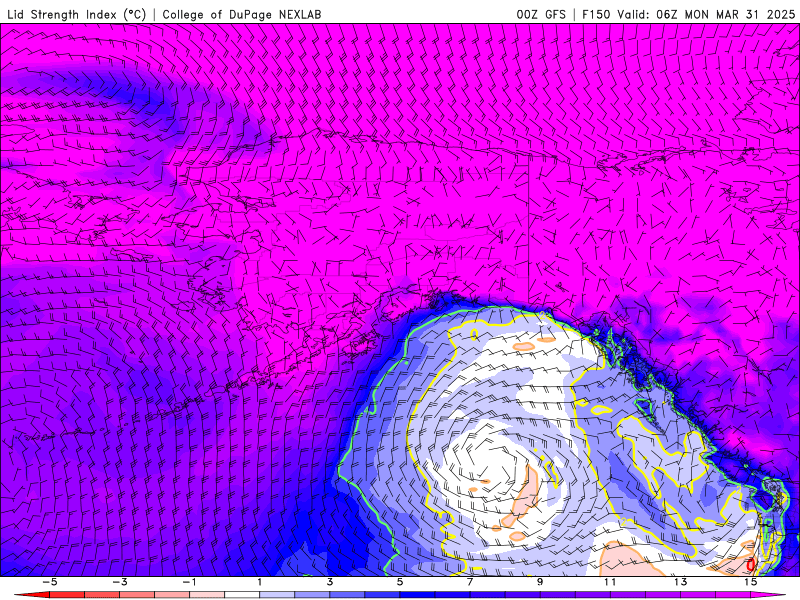Screen dimensions: 800x600
Task: Click the 7 value on the color scale
Action: [x=470, y=582]
